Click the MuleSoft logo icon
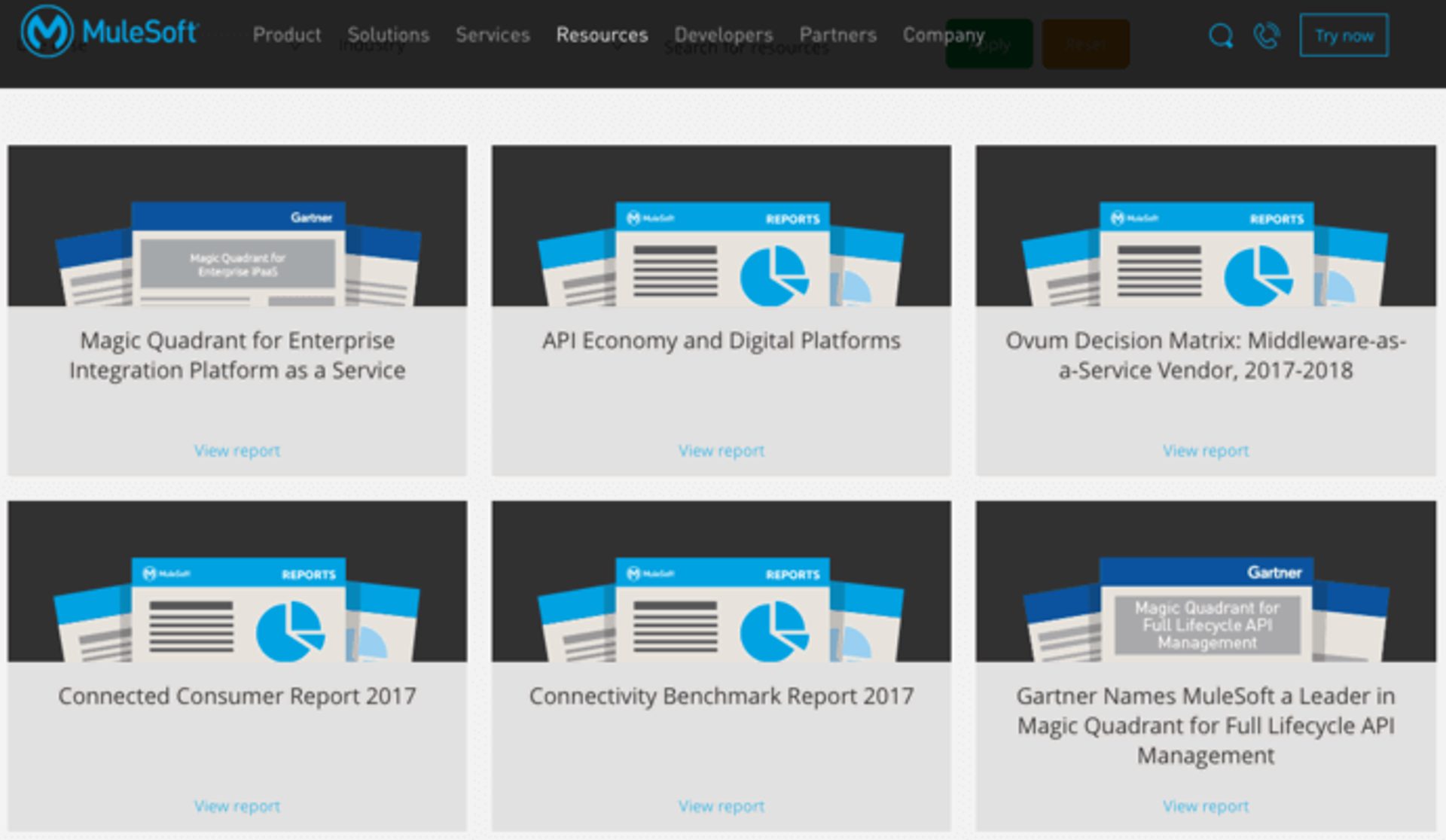This screenshot has height=840, width=1446. pyautogui.click(x=47, y=32)
